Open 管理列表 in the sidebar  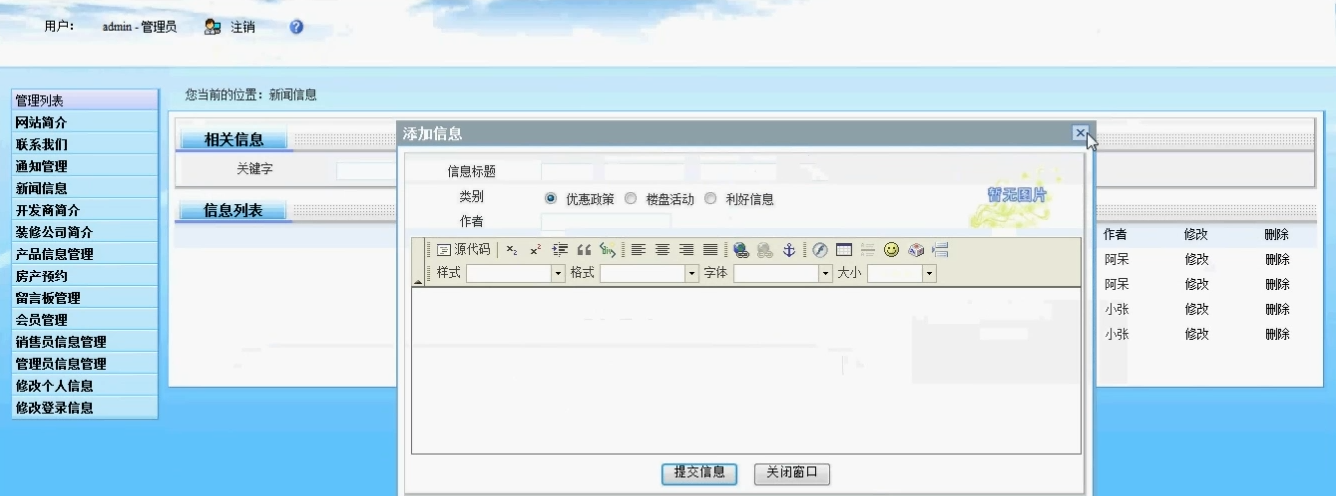click(85, 100)
